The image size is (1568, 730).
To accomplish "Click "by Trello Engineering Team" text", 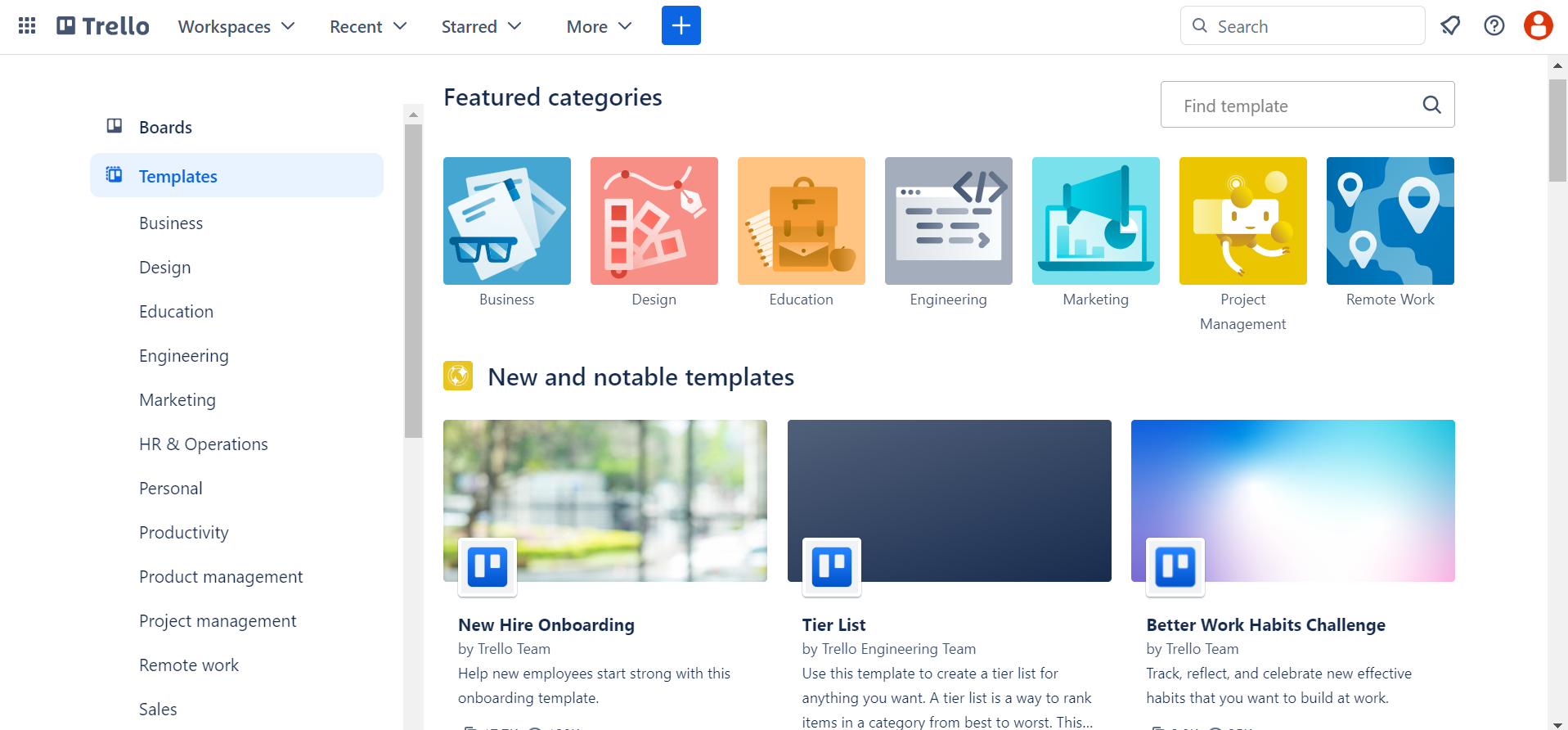I will coord(889,649).
